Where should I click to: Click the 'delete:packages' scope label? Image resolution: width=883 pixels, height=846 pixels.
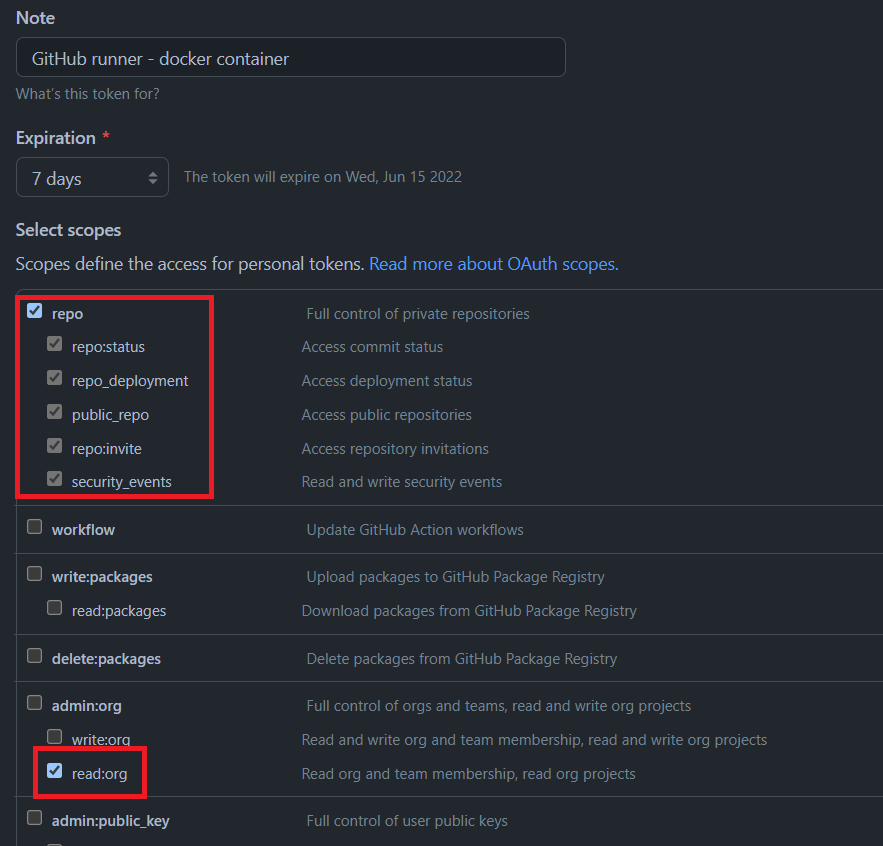point(106,659)
